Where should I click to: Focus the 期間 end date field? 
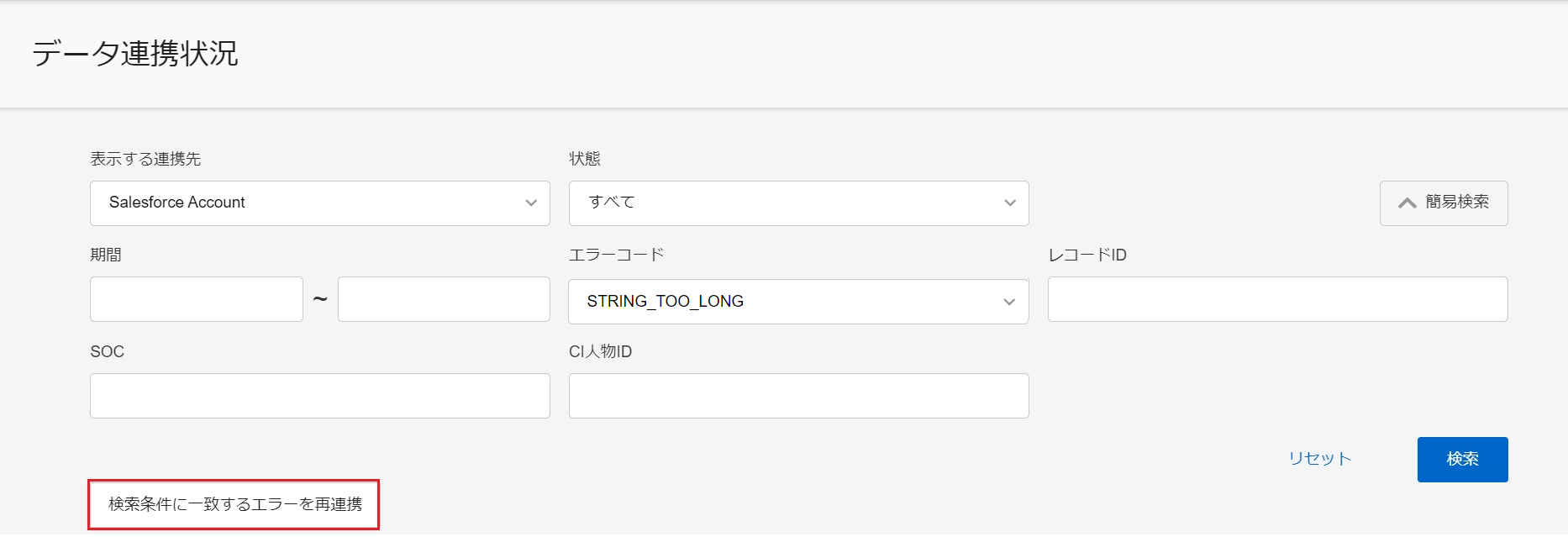point(444,299)
